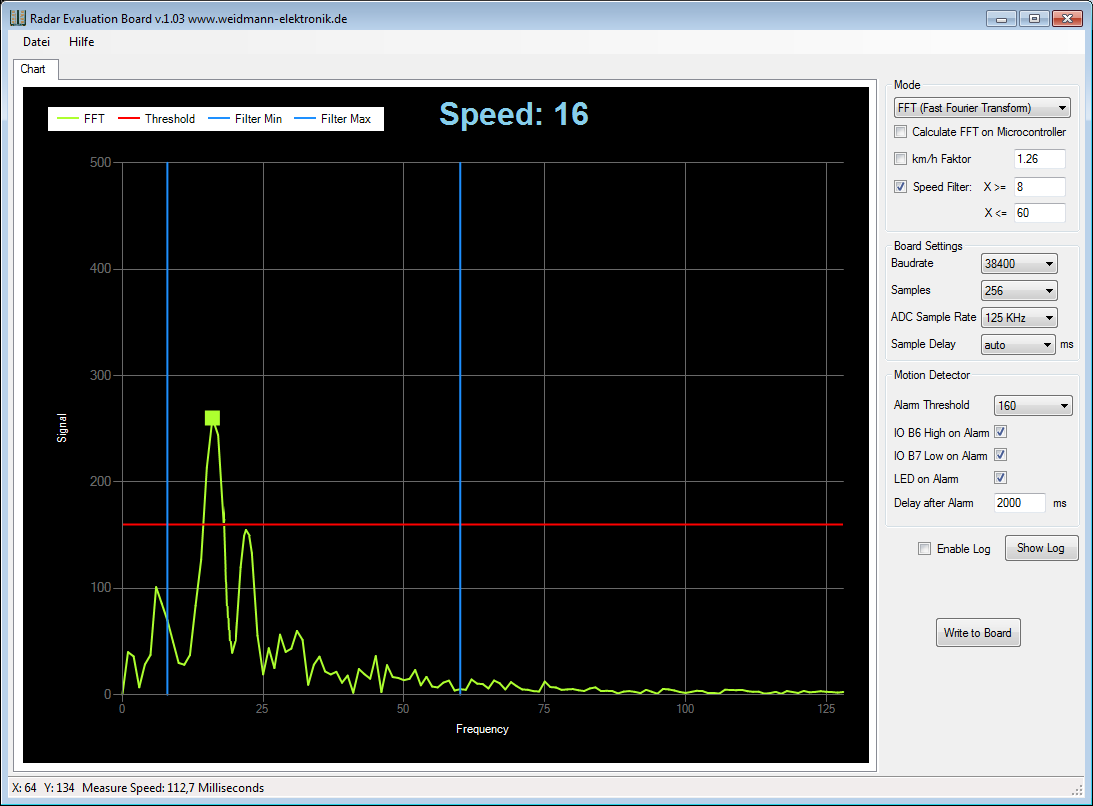Click the Threshold legend entry

point(157,119)
